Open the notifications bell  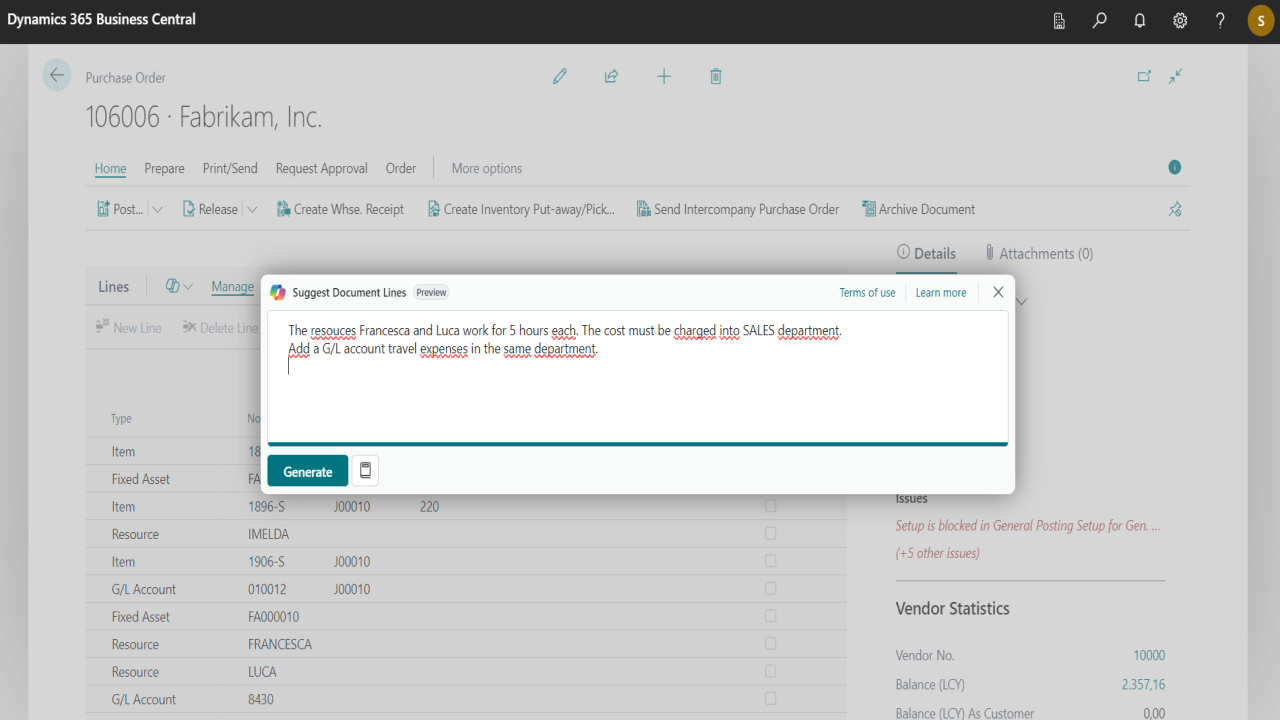pyautogui.click(x=1140, y=20)
